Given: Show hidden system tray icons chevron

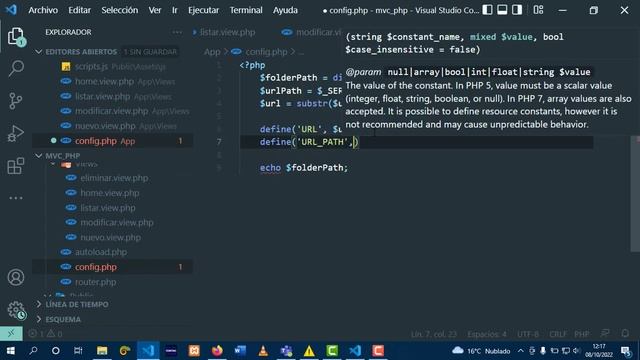Looking at the screenshot, I should pyautogui.click(x=520, y=351).
